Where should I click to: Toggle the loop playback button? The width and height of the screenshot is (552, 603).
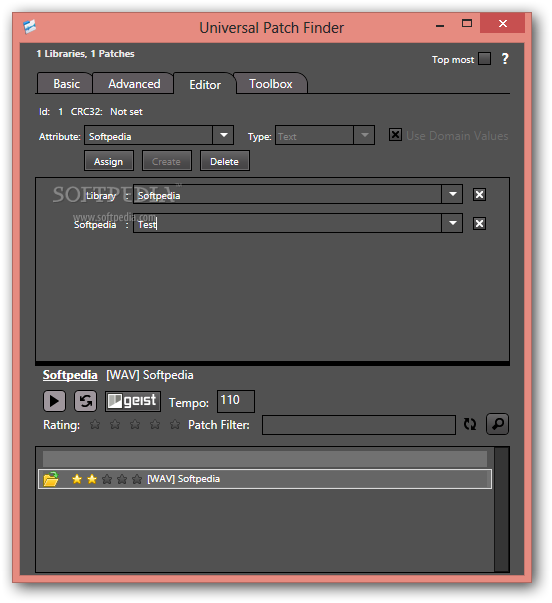(85, 401)
